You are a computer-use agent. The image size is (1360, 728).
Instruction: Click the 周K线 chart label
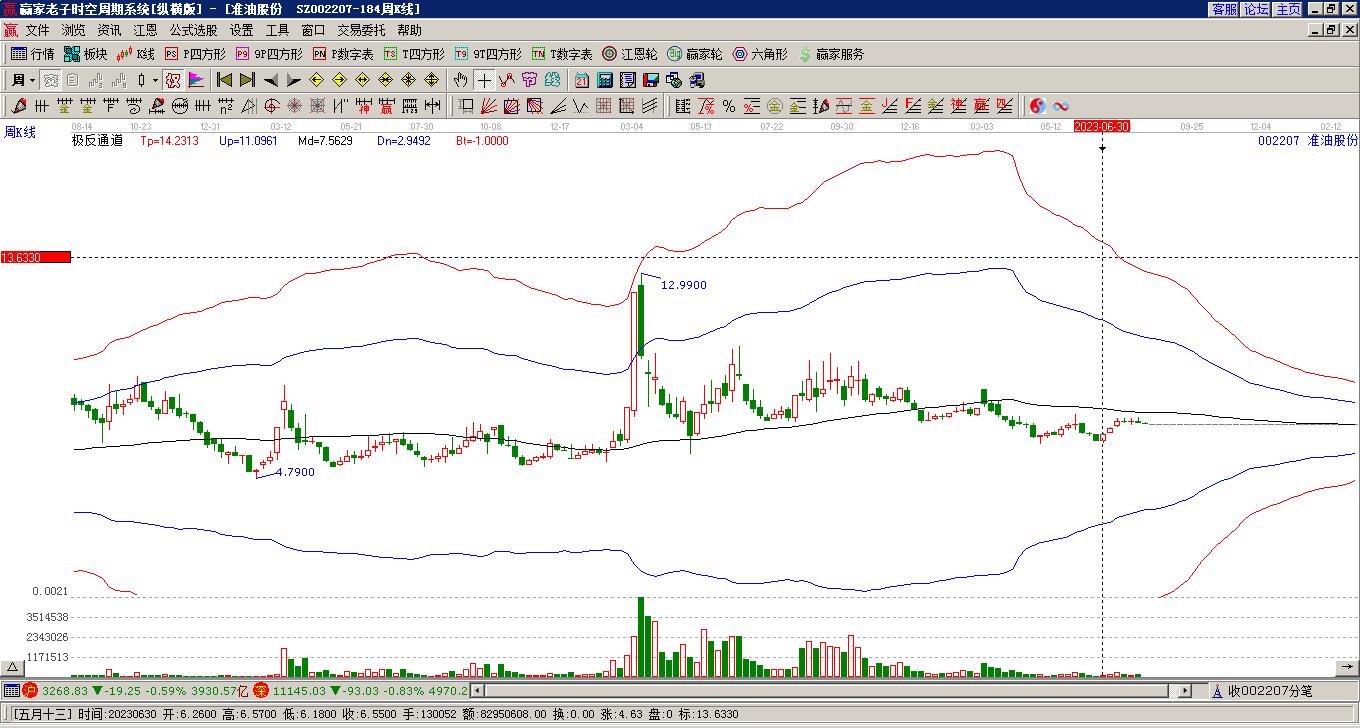(x=20, y=132)
